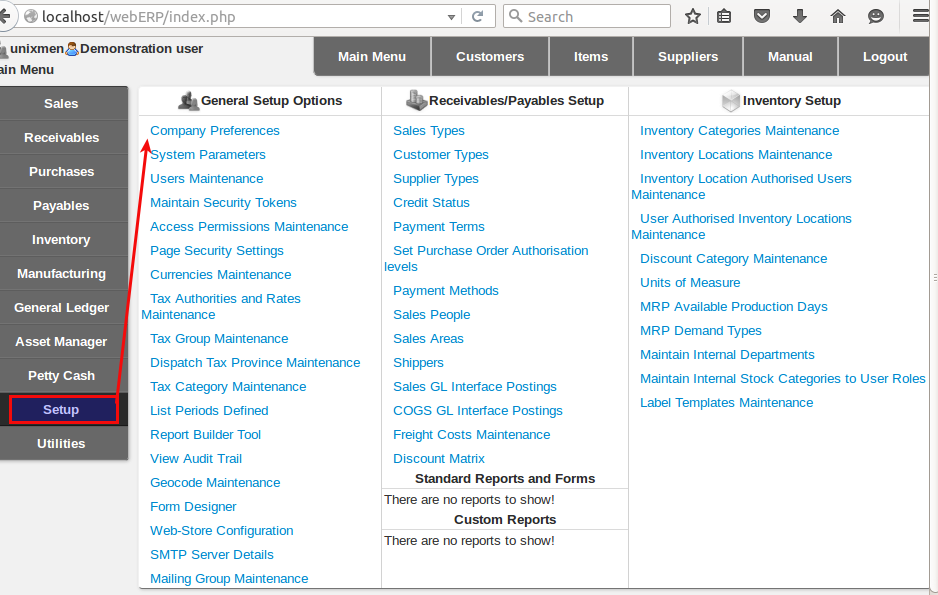Open Tax Group Maintenance link
This screenshot has height=595, width=938.
[219, 338]
